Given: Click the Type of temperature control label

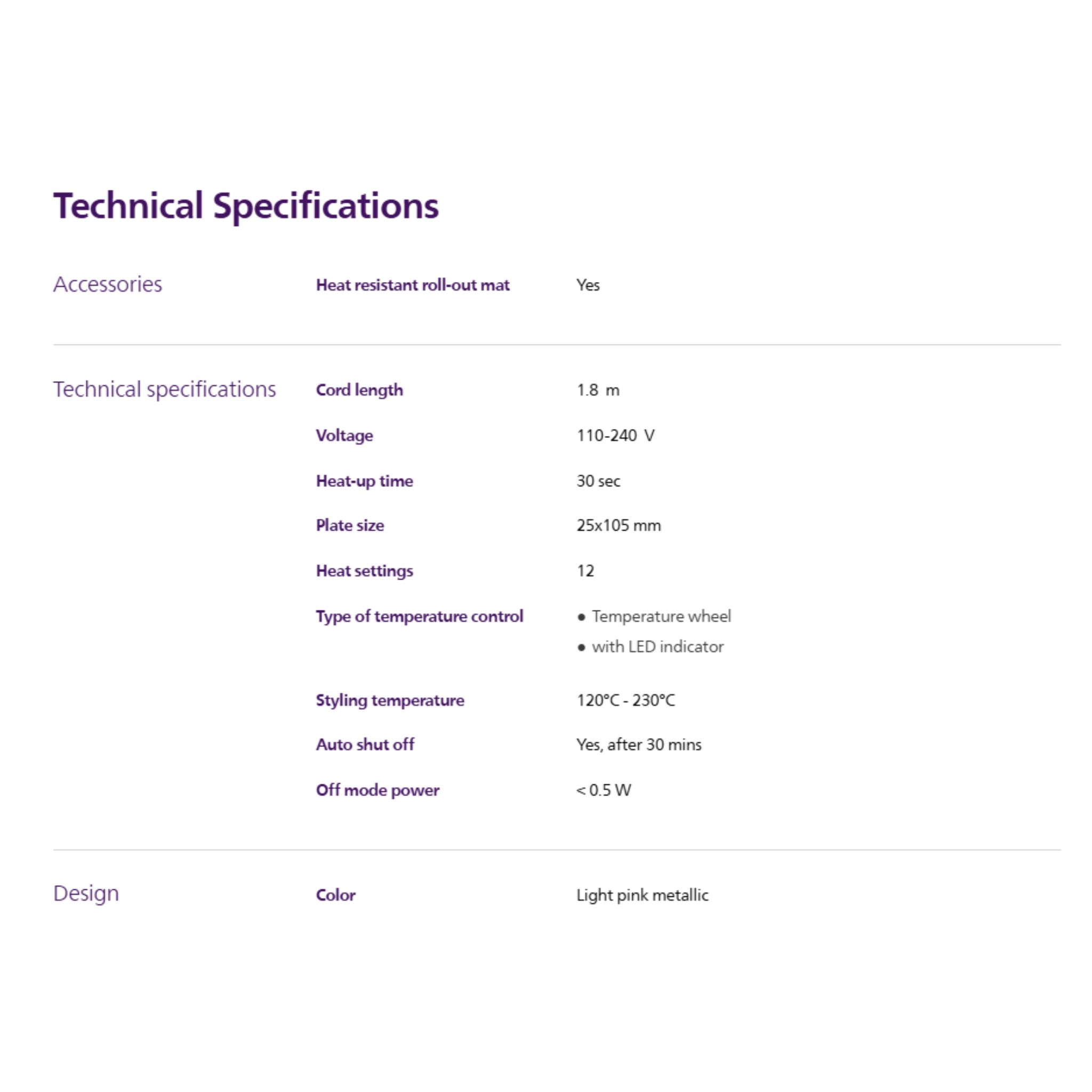Looking at the screenshot, I should (420, 616).
